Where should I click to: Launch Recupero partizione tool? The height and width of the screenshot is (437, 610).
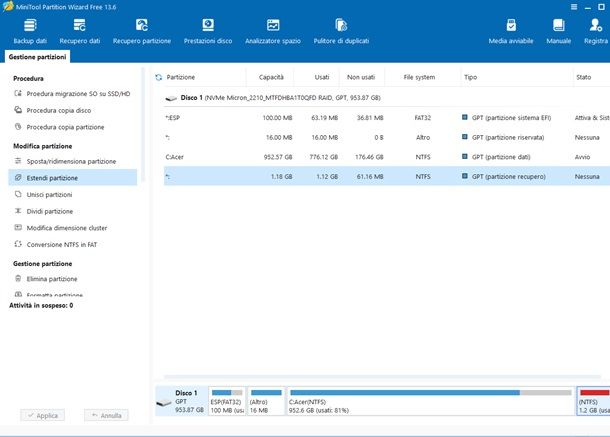(142, 31)
